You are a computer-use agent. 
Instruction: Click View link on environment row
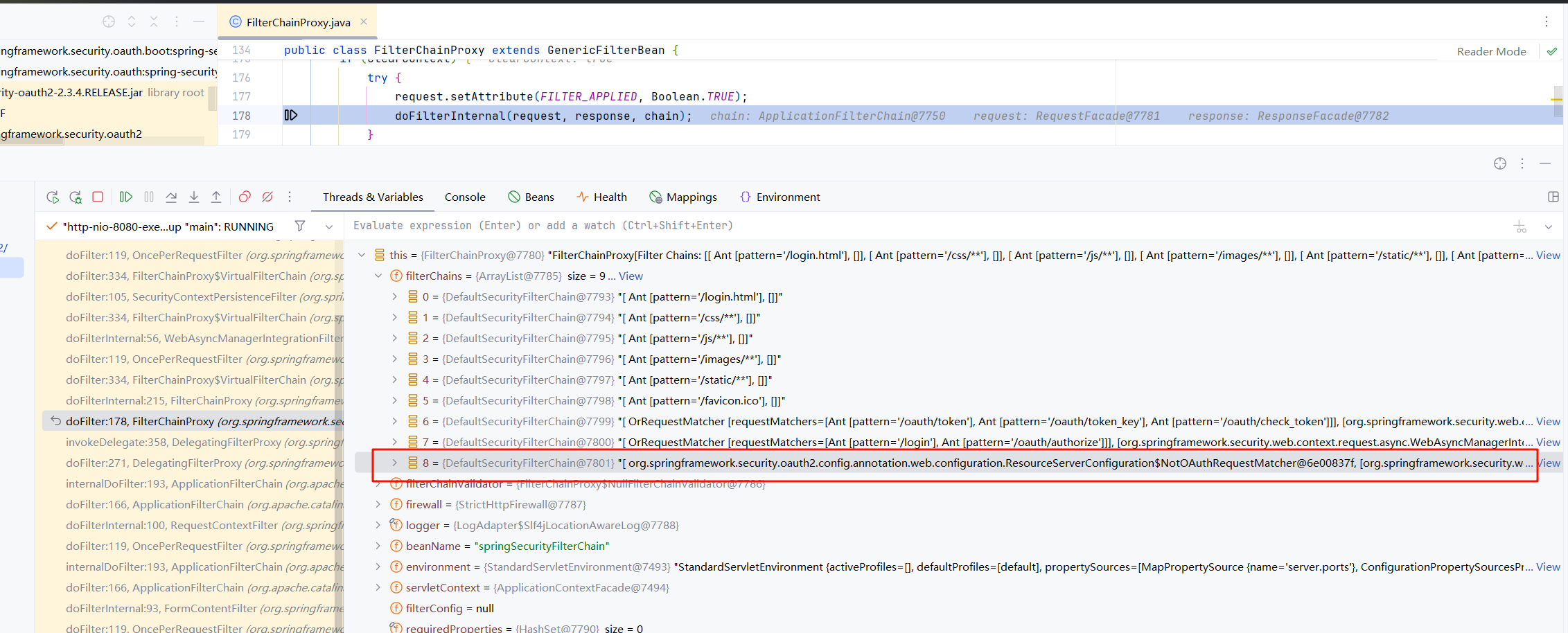(x=1548, y=567)
